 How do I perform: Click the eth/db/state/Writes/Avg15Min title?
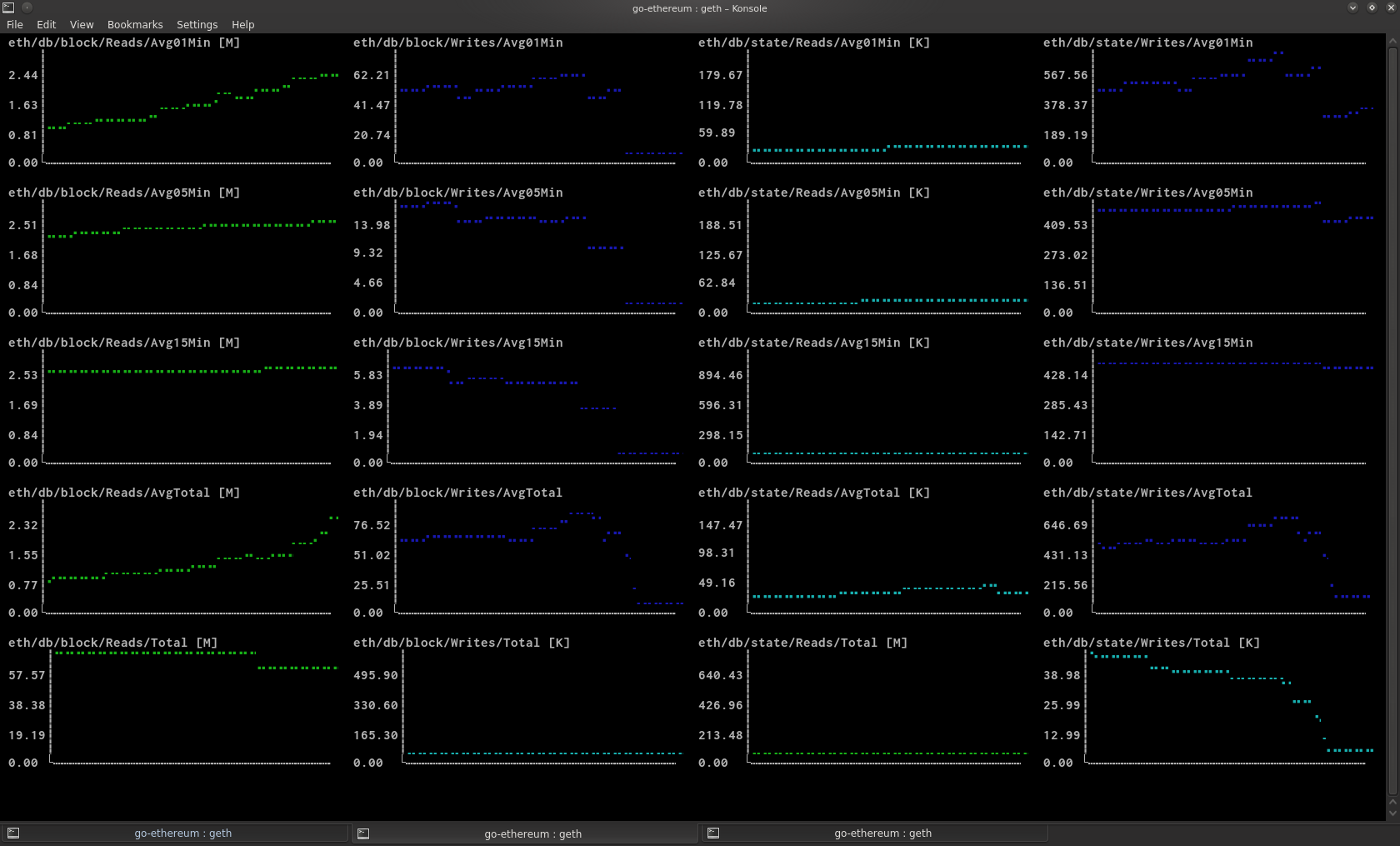pos(1148,343)
